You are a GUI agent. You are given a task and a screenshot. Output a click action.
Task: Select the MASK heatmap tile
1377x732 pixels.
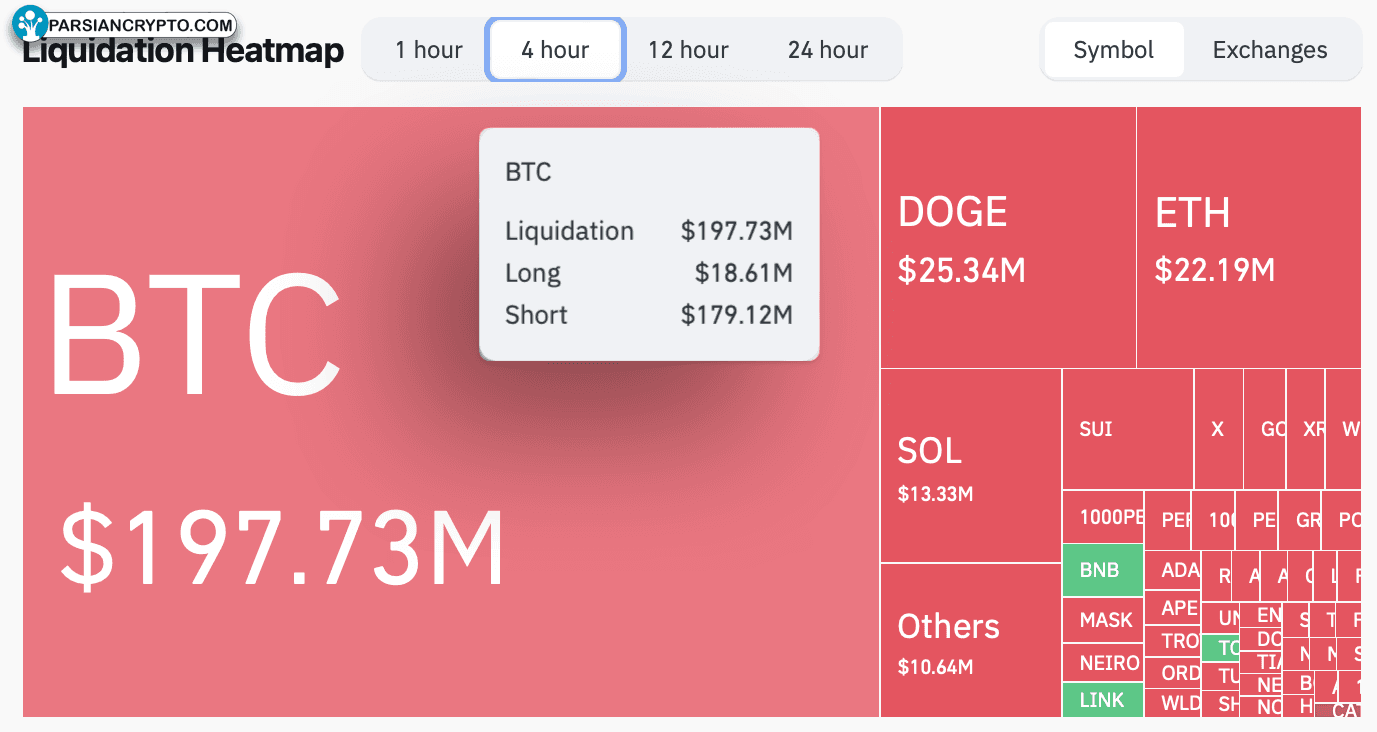(x=1103, y=620)
